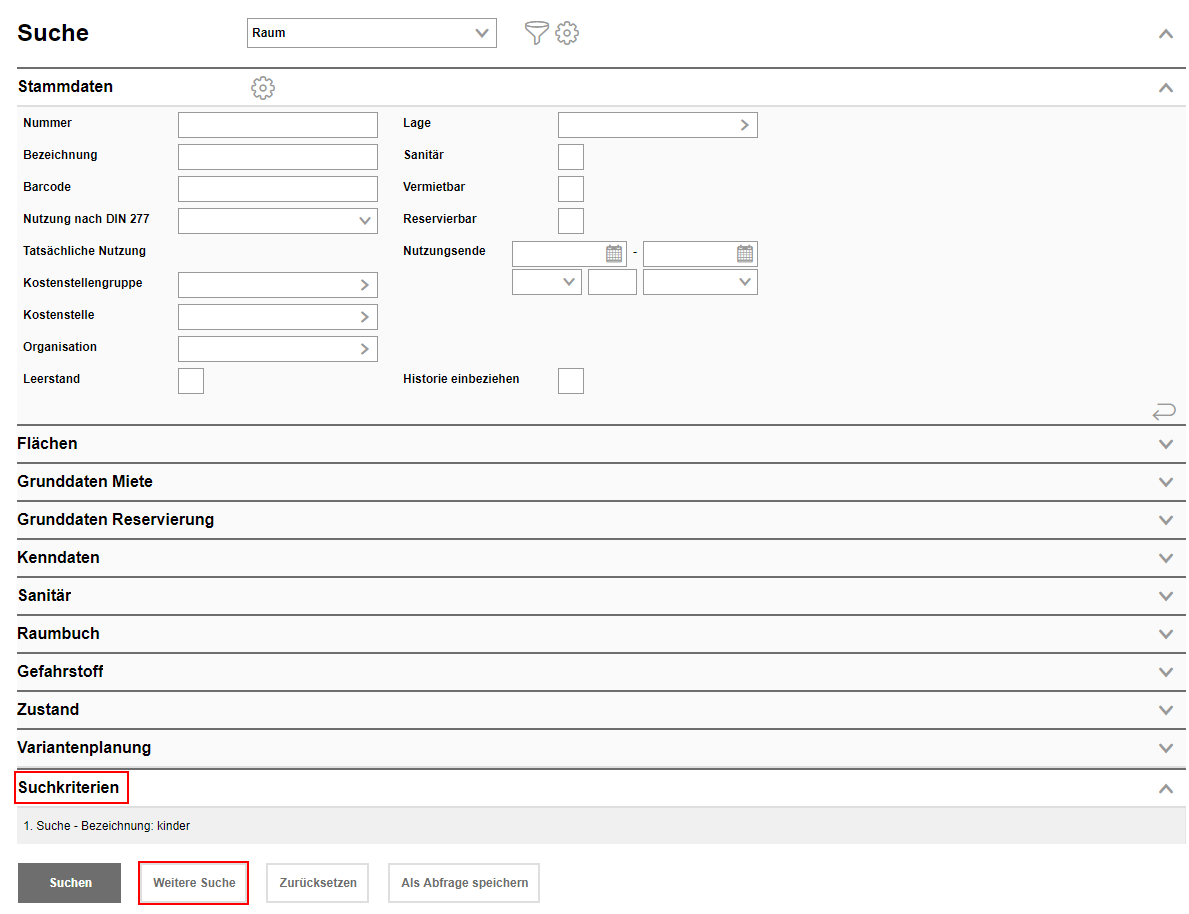Open the Stammdaten section gear settings
1189x914 pixels.
(263, 88)
